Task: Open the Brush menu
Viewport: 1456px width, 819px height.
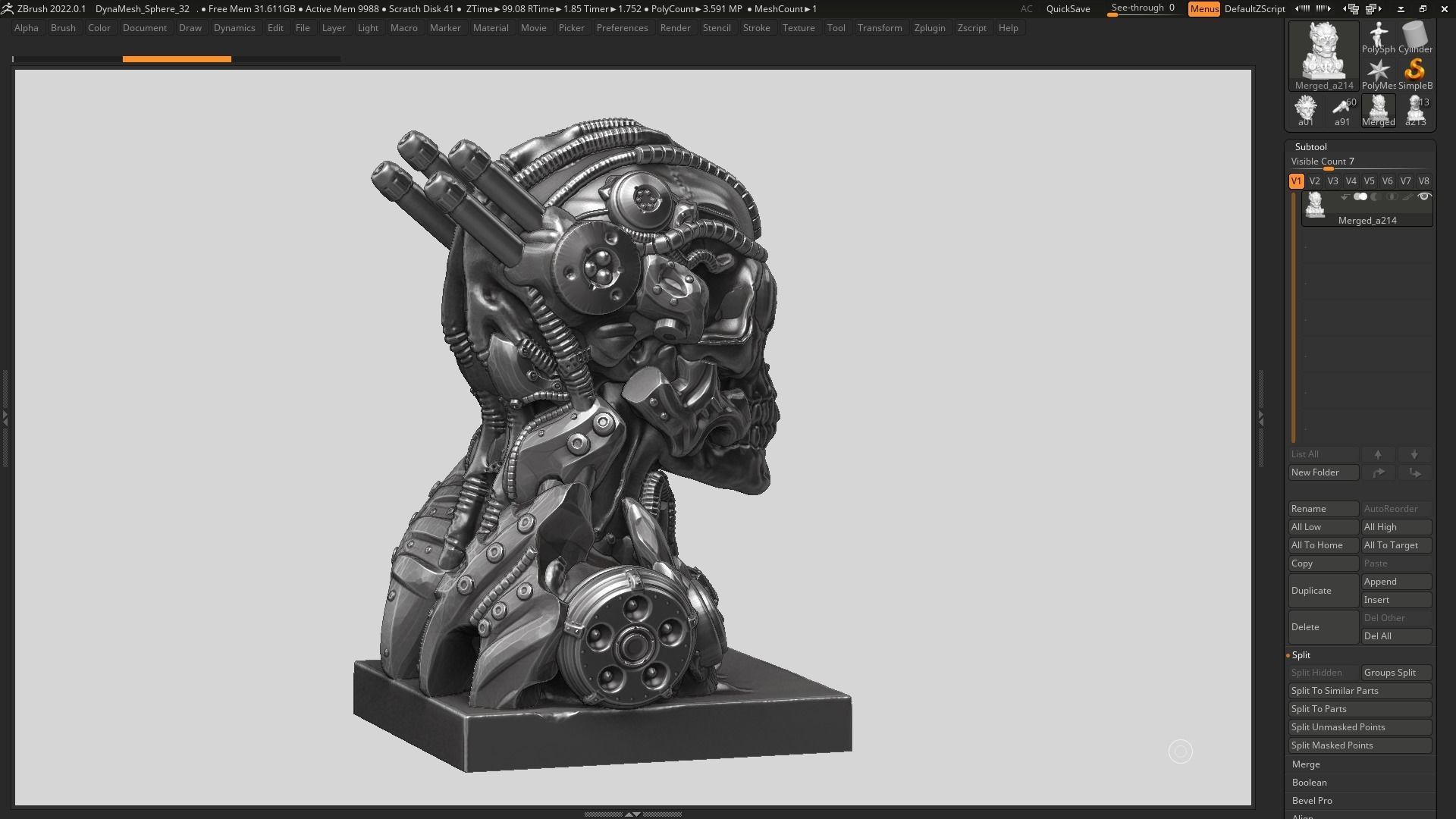Action: point(63,28)
